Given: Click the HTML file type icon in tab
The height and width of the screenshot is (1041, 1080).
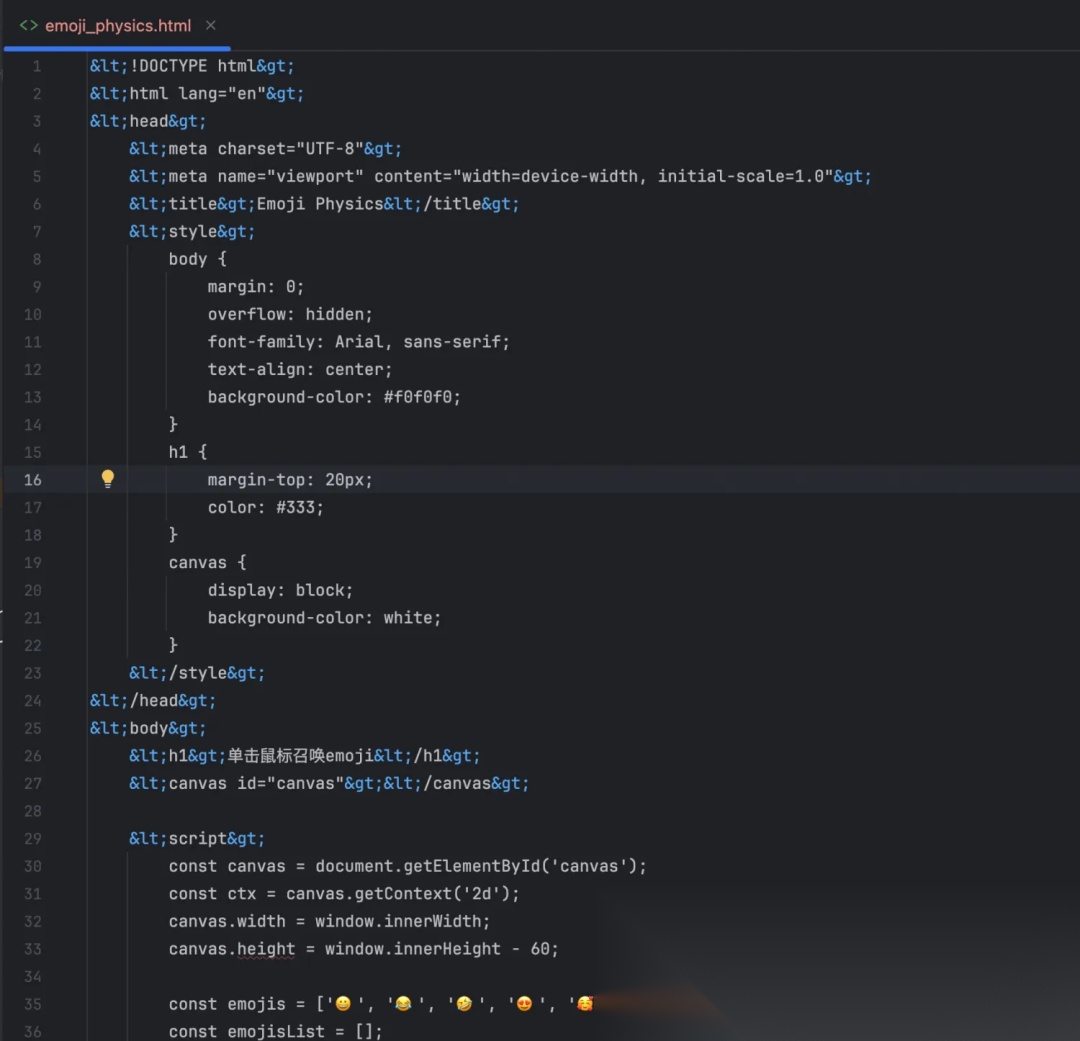Looking at the screenshot, I should coord(28,25).
